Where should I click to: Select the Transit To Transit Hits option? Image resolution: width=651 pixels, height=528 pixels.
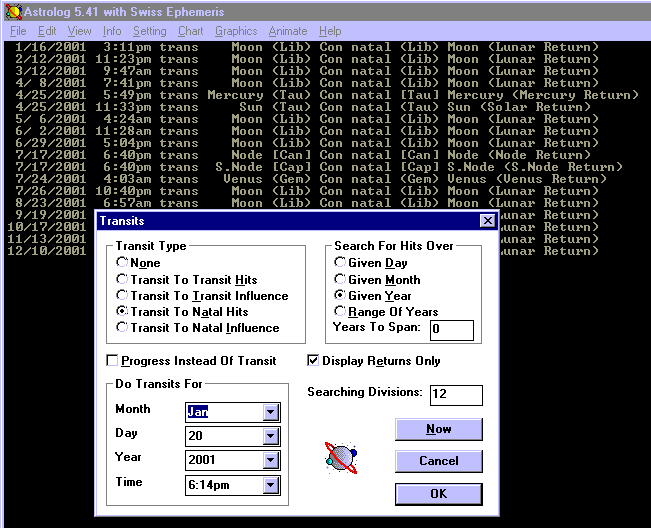pos(122,280)
